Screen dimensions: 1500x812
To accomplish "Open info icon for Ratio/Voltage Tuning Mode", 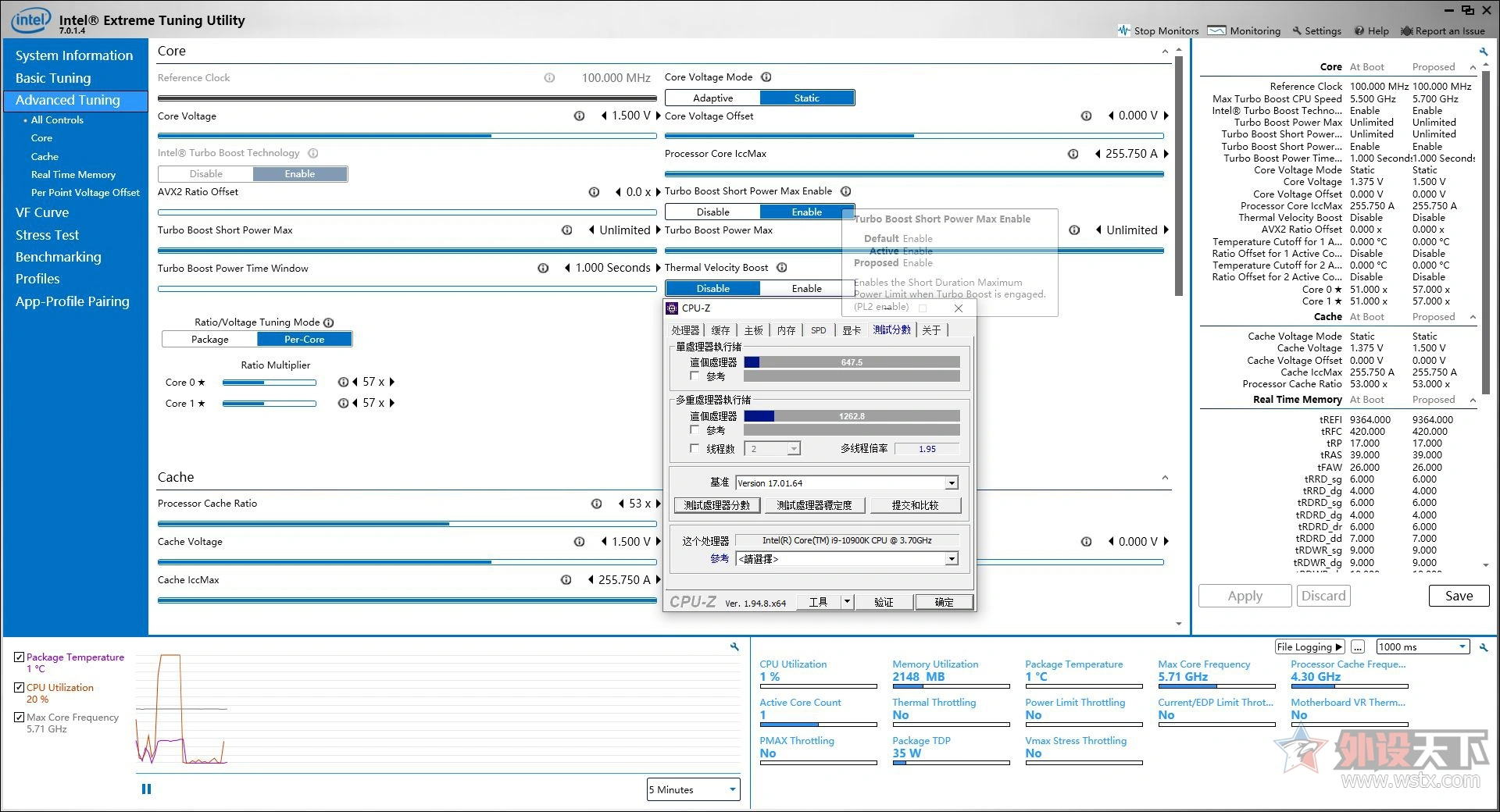I will (x=329, y=322).
